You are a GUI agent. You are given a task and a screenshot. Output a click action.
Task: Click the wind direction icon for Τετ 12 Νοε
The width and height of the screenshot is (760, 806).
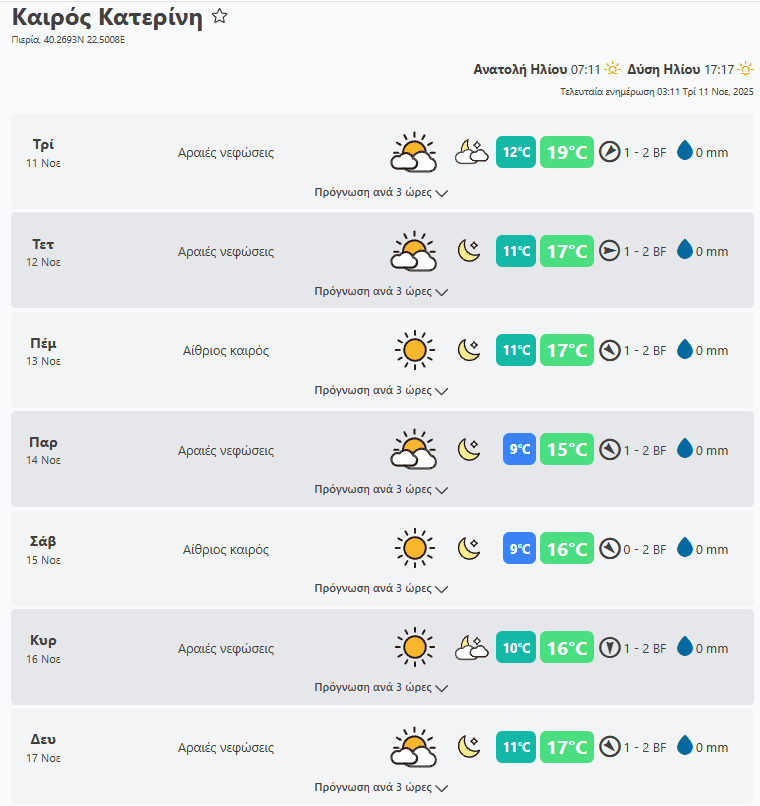610,251
